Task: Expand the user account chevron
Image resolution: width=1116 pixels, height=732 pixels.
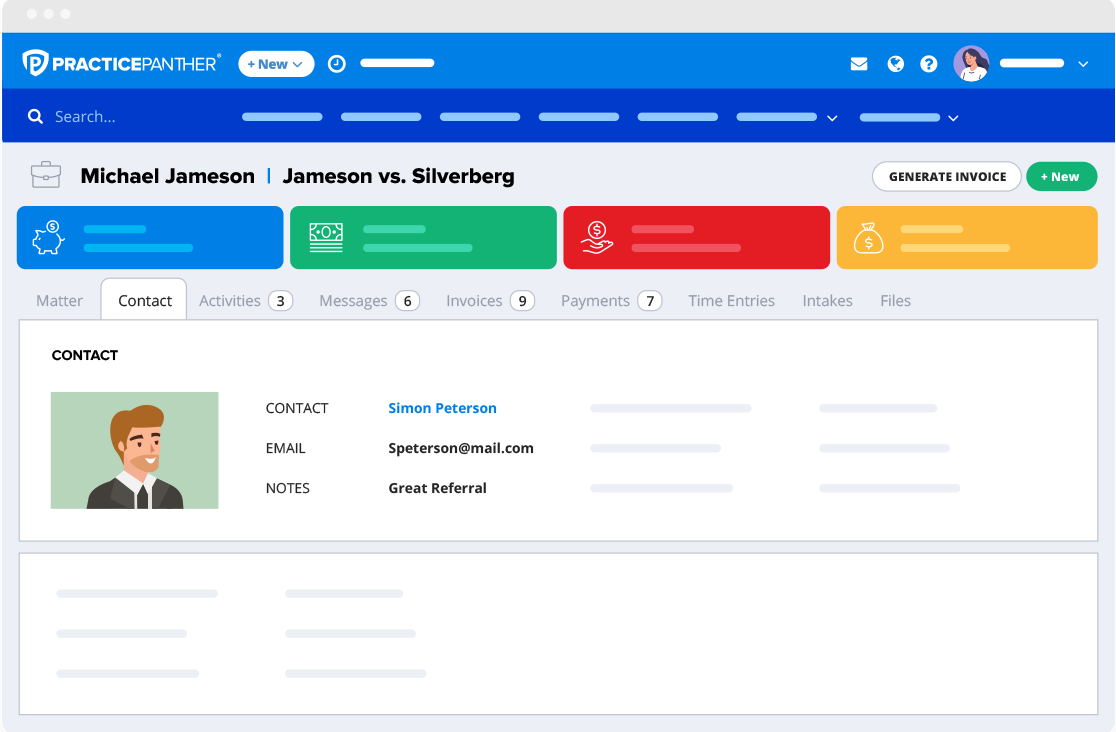Action: click(x=1083, y=64)
